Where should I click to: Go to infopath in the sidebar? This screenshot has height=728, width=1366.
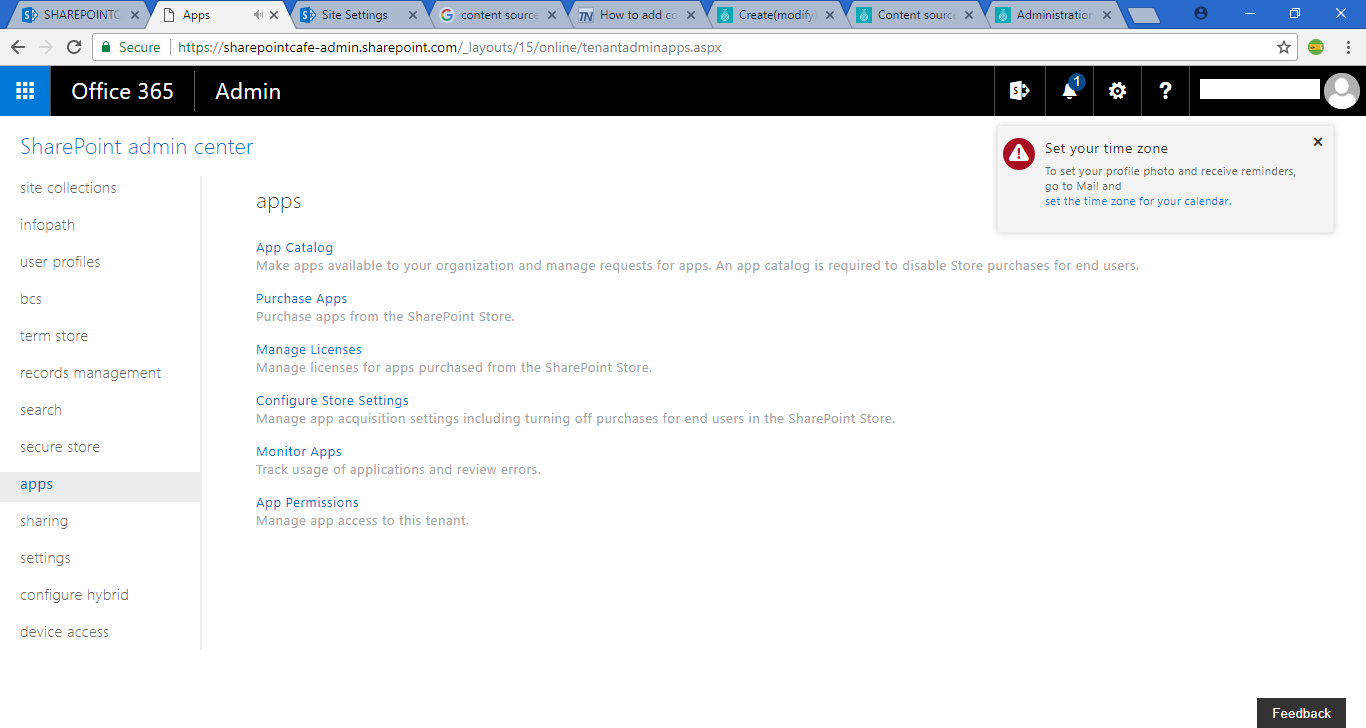[x=47, y=225]
